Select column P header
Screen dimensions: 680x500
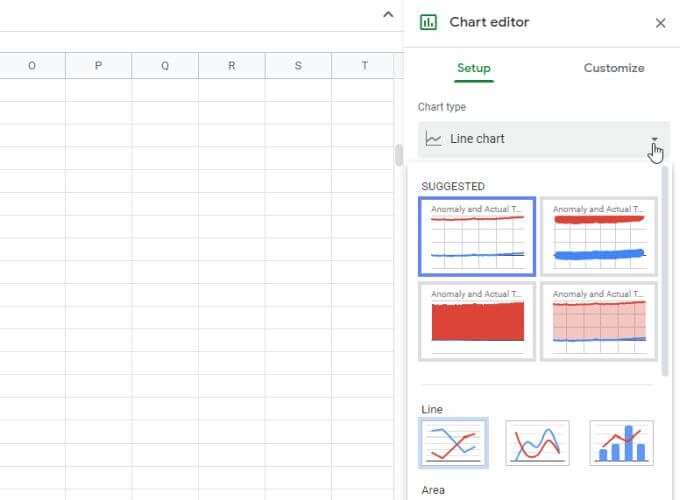click(x=98, y=66)
